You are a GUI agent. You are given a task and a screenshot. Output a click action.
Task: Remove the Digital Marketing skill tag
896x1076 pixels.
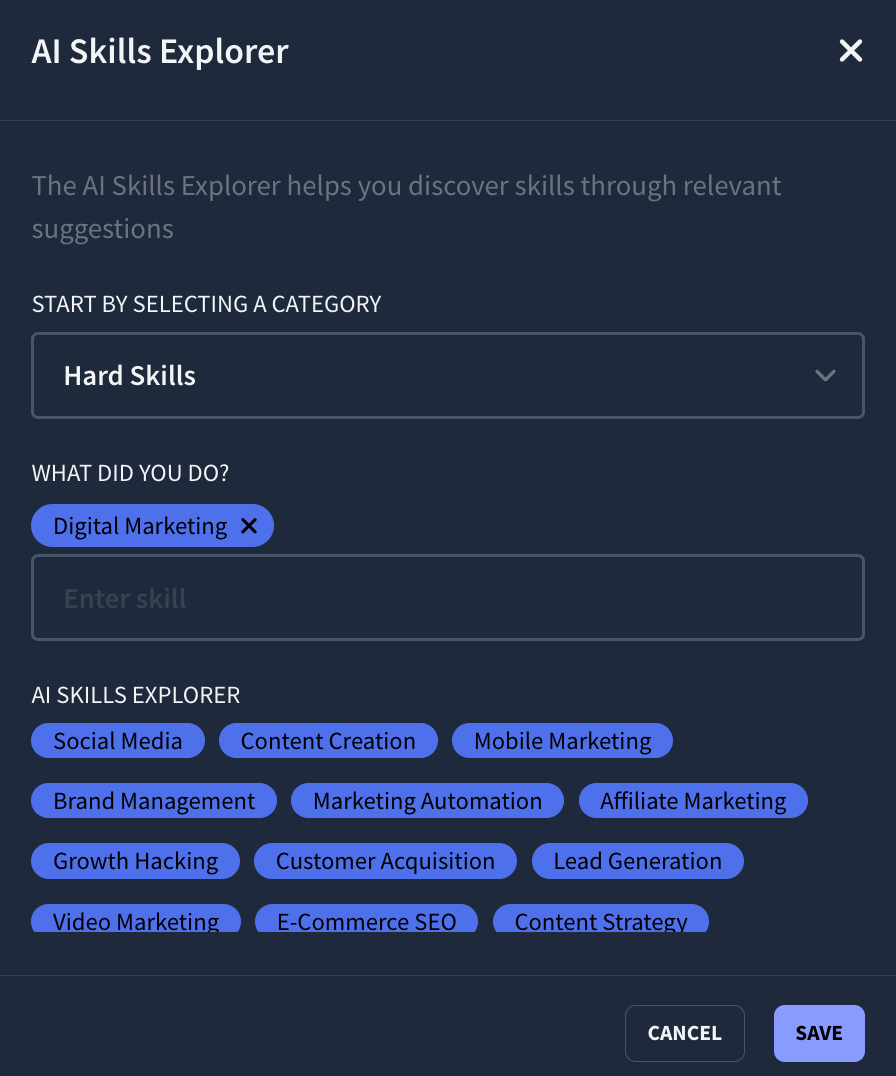[x=249, y=525]
